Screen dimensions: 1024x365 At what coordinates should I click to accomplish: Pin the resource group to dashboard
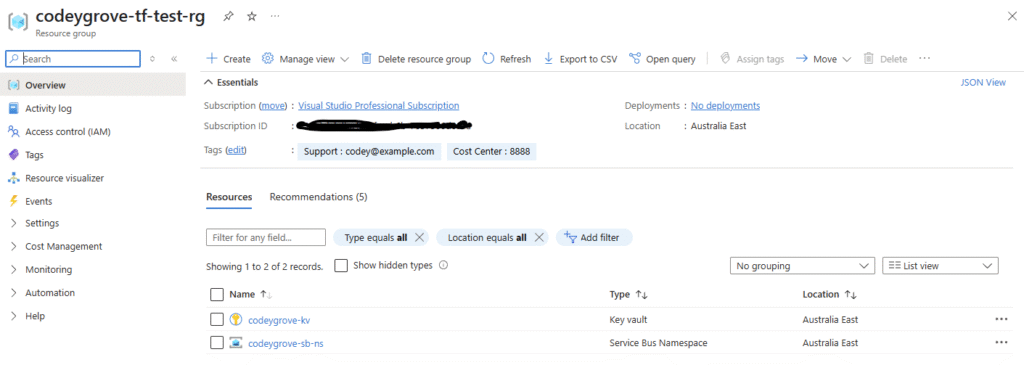229,17
